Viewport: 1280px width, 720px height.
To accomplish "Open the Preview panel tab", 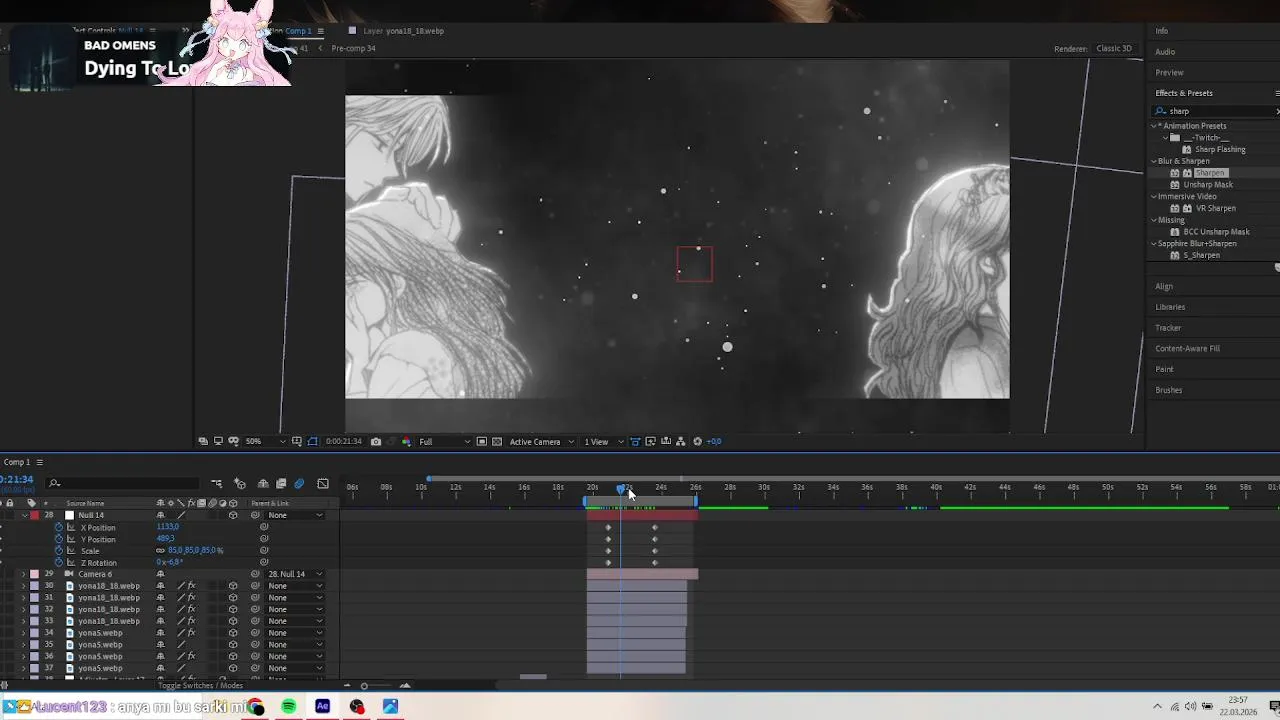I will (1169, 72).
